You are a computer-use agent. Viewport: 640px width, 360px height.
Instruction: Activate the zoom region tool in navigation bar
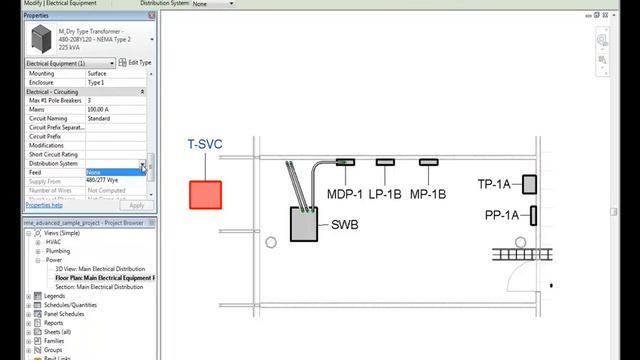[x=602, y=60]
